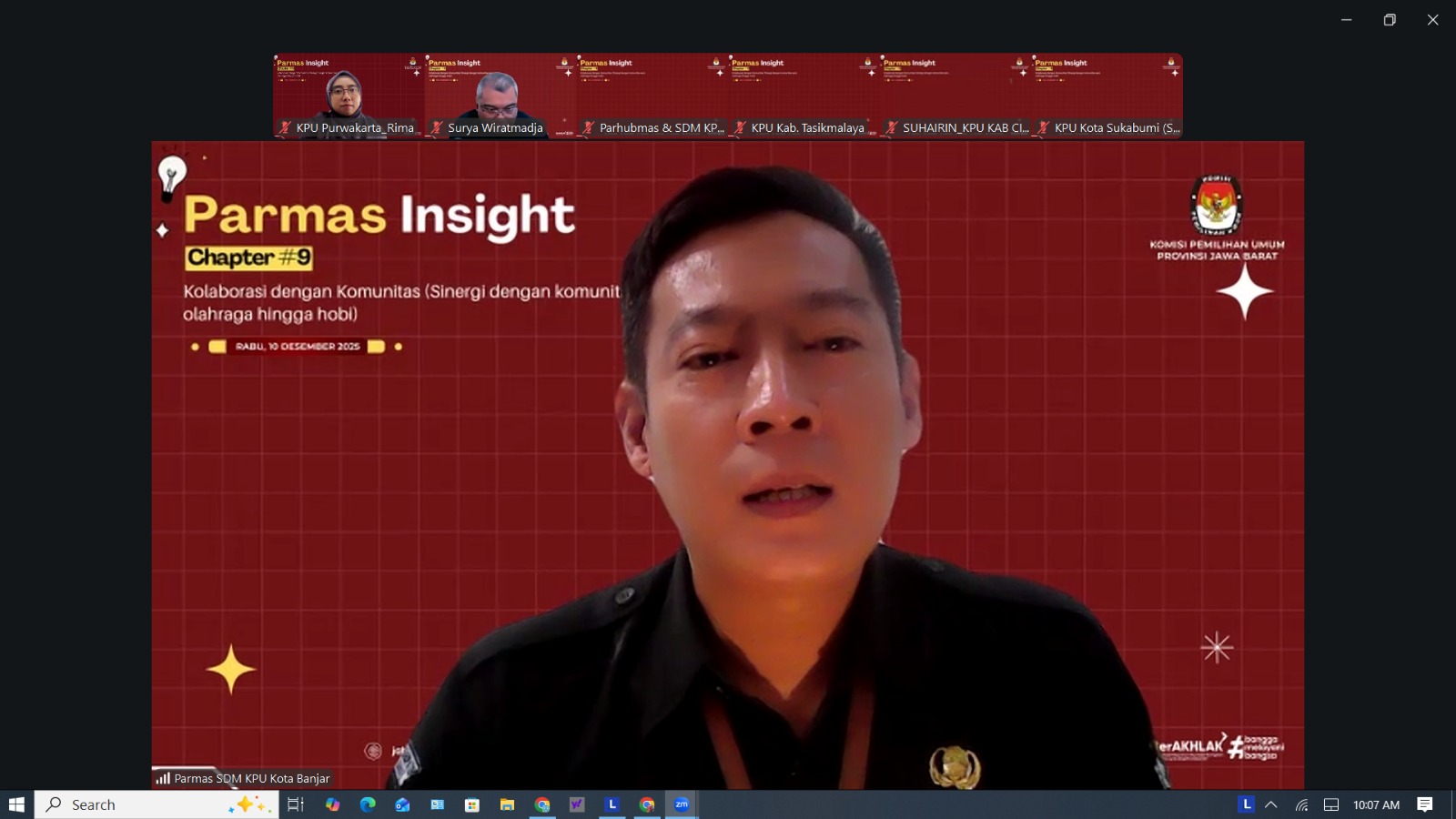Select KPU Kab. Tasikmalaya participant tile
This screenshot has width=1456, height=819.
coord(804,96)
